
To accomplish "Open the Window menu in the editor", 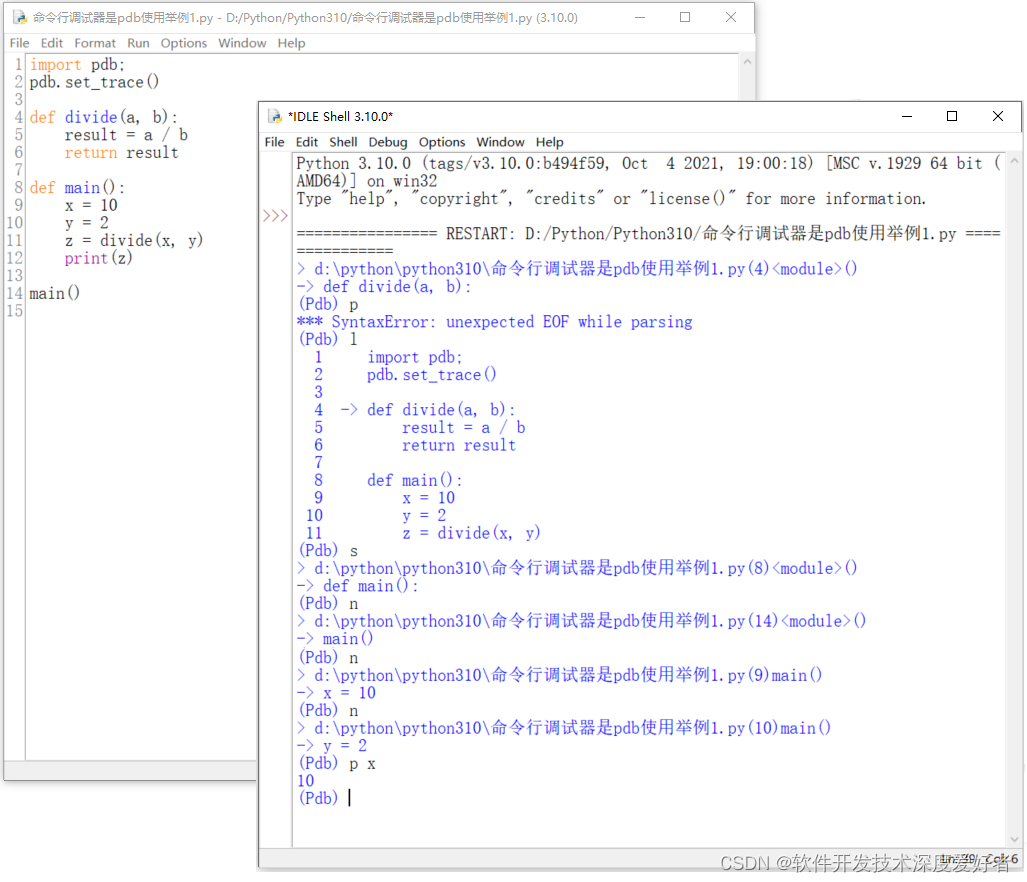I will click(242, 43).
